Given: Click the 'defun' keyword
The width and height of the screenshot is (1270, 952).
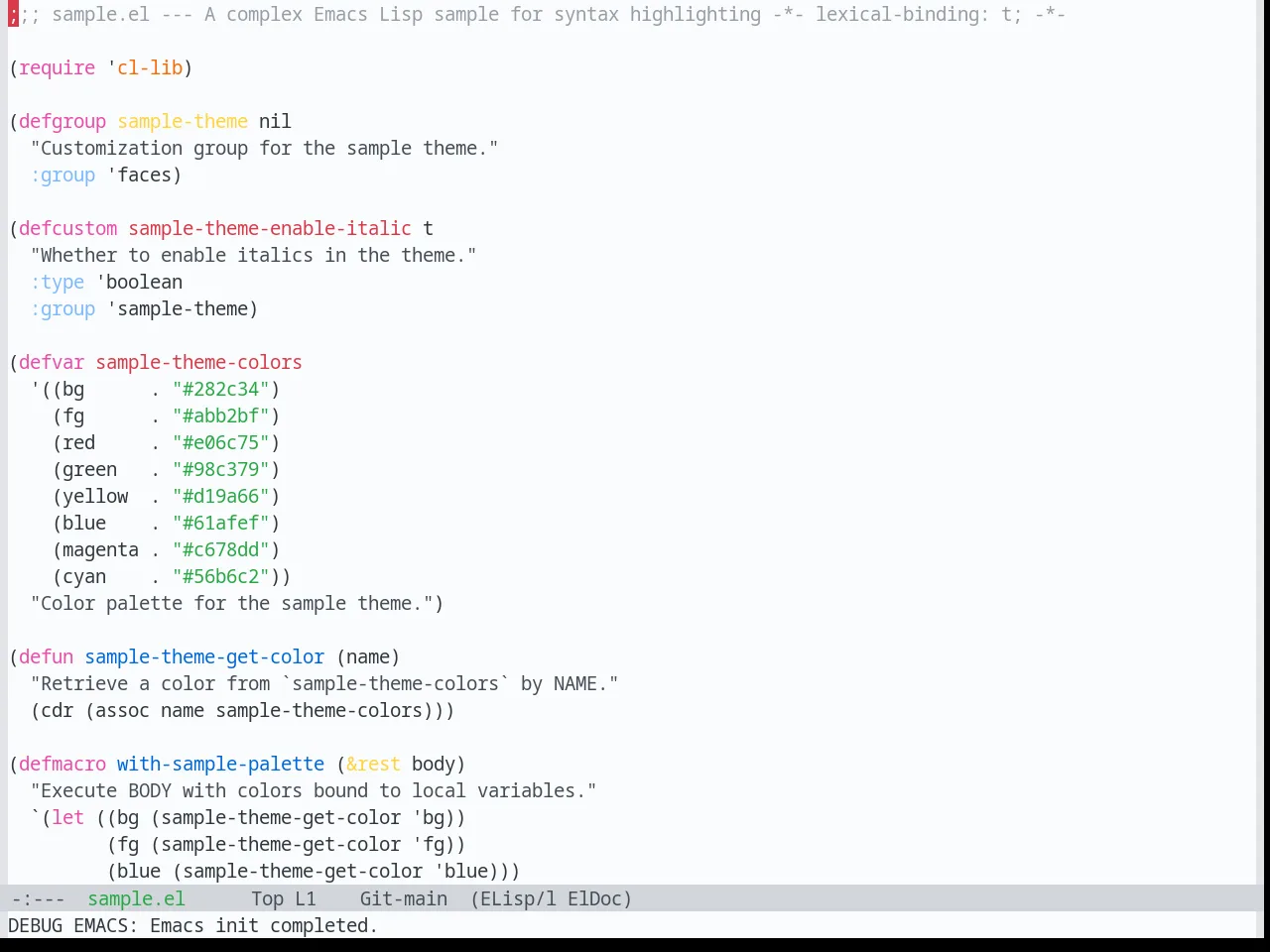Looking at the screenshot, I should [x=47, y=656].
